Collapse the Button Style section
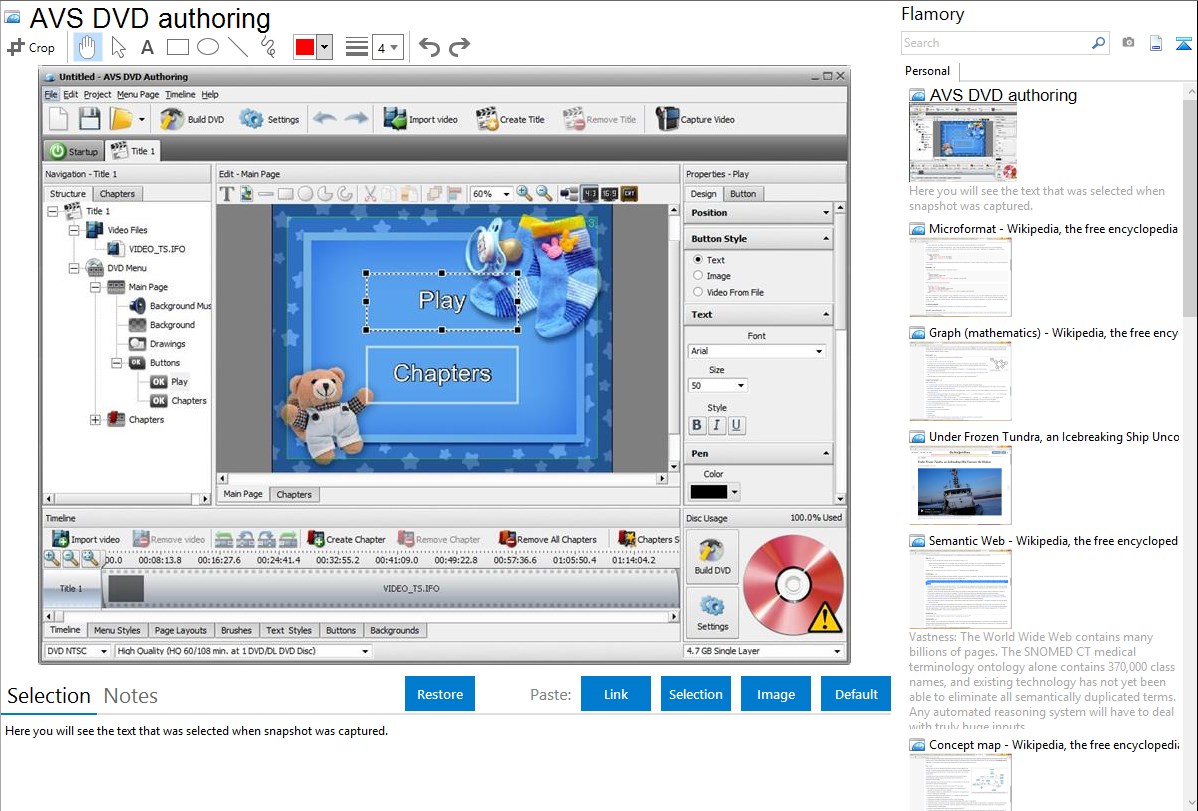The width and height of the screenshot is (1198, 811). [826, 239]
